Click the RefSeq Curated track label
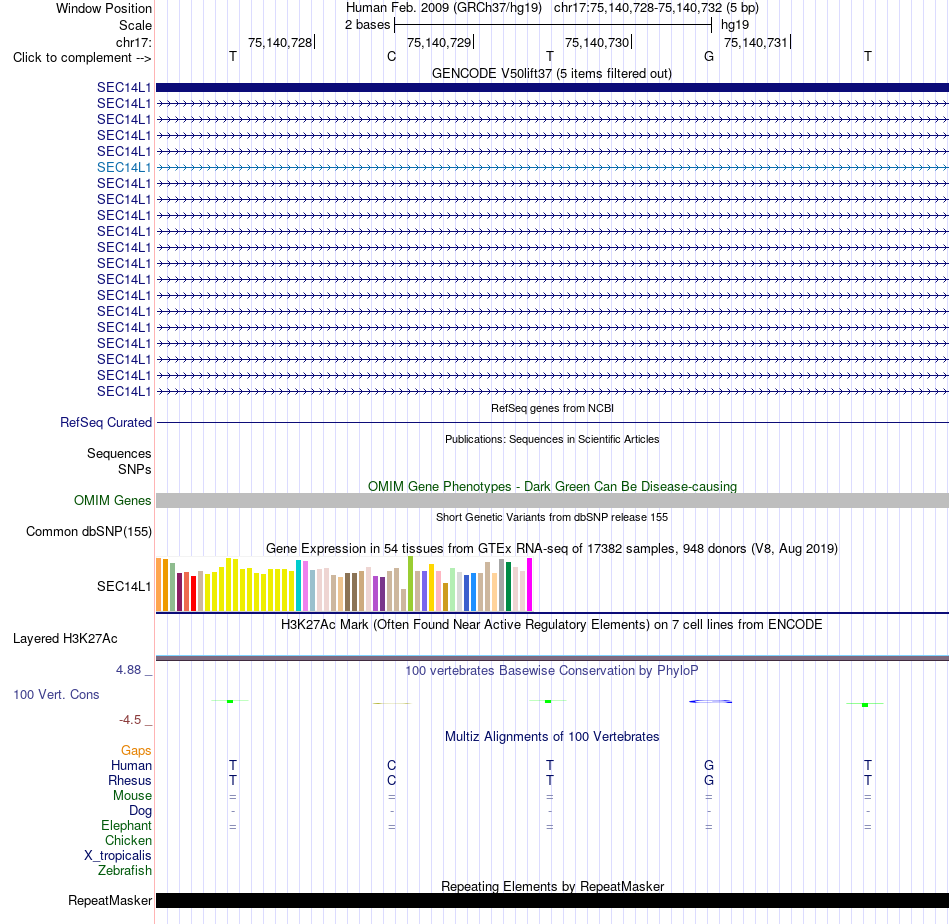 pos(105,422)
